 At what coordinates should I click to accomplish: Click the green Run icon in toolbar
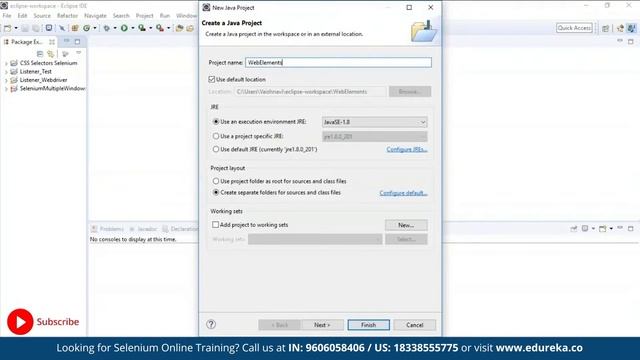point(124,28)
